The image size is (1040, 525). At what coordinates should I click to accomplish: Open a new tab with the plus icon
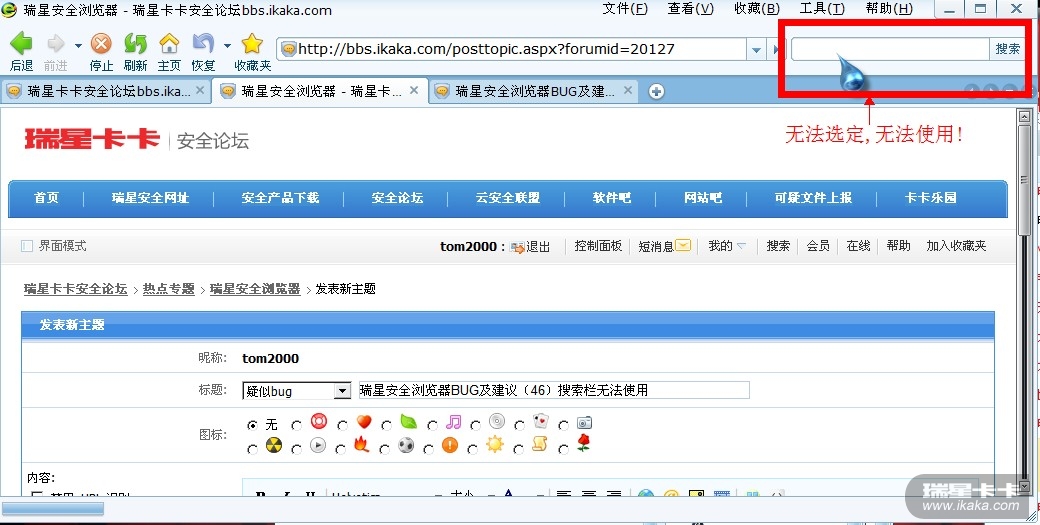pos(656,91)
